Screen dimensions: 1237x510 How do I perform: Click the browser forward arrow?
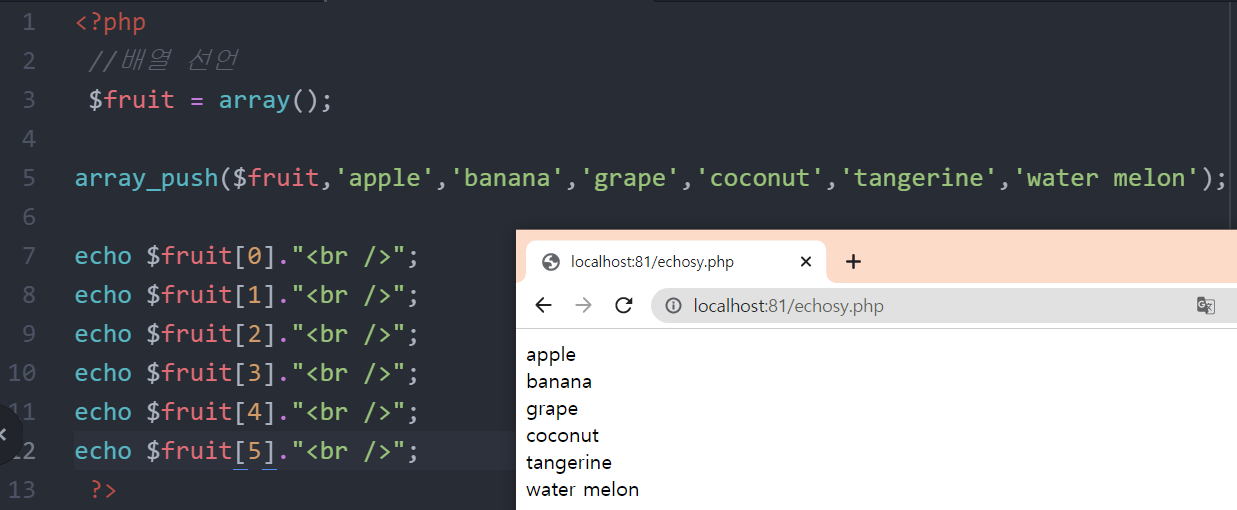point(584,306)
